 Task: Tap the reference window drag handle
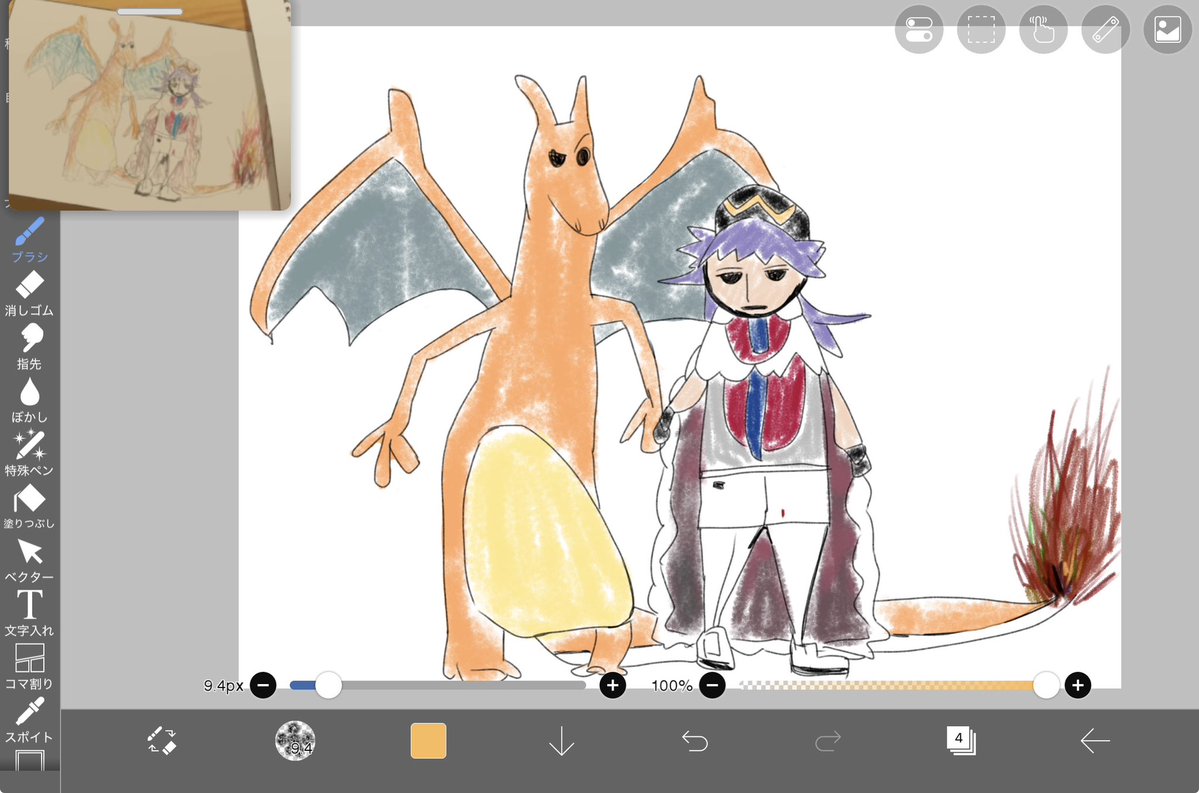pos(150,11)
